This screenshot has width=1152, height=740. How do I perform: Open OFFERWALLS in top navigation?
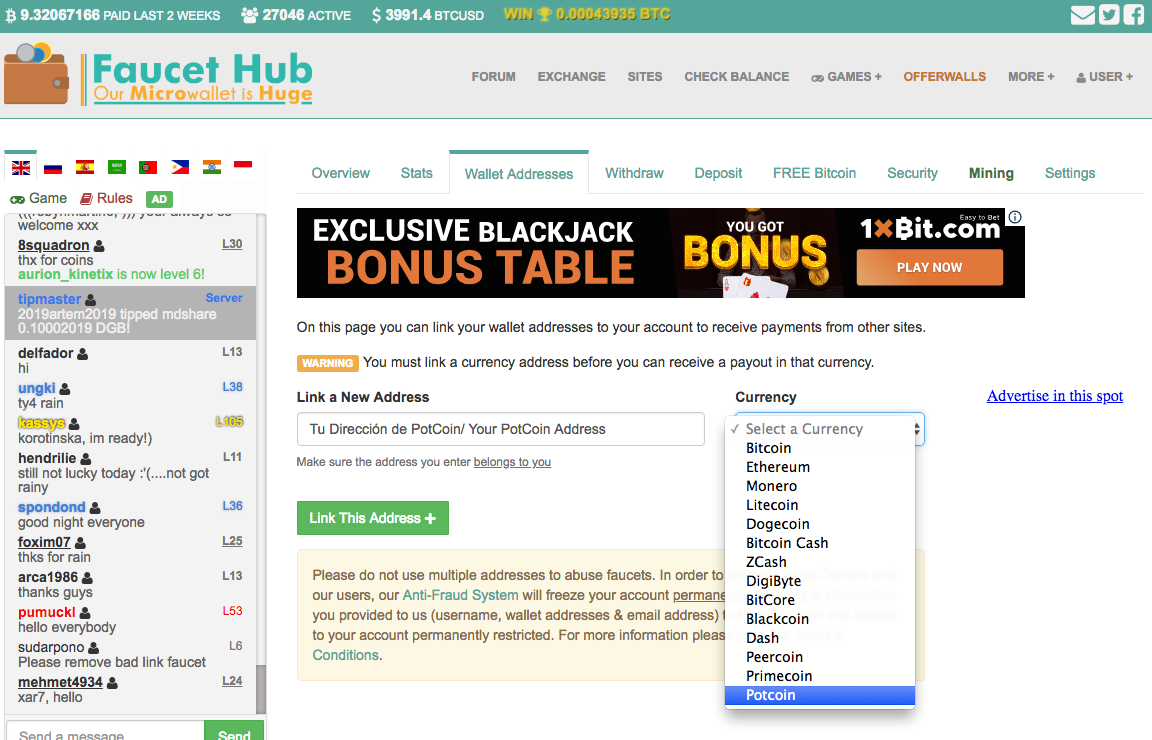click(x=945, y=76)
